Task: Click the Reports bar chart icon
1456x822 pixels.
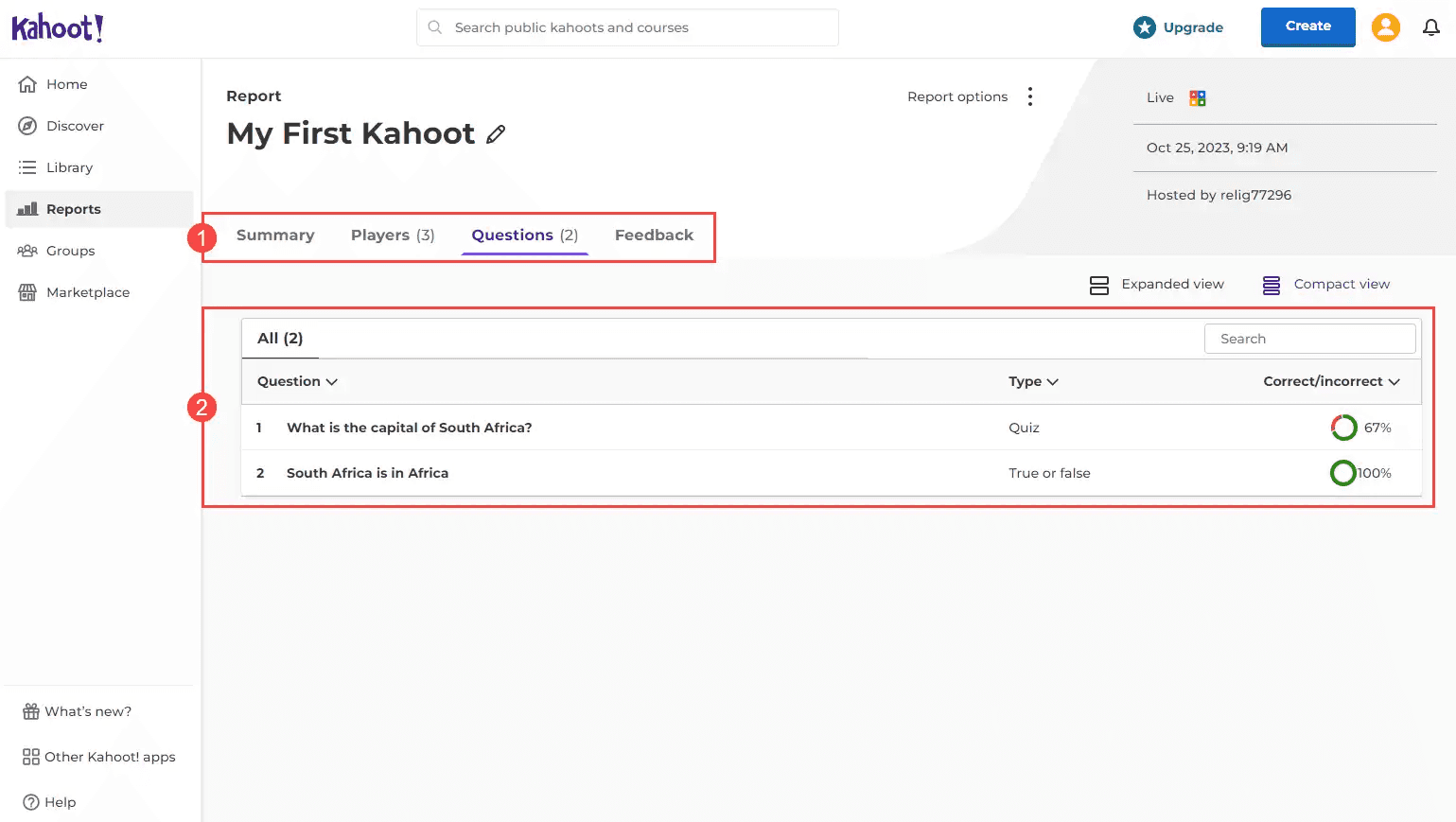Action: point(27,209)
